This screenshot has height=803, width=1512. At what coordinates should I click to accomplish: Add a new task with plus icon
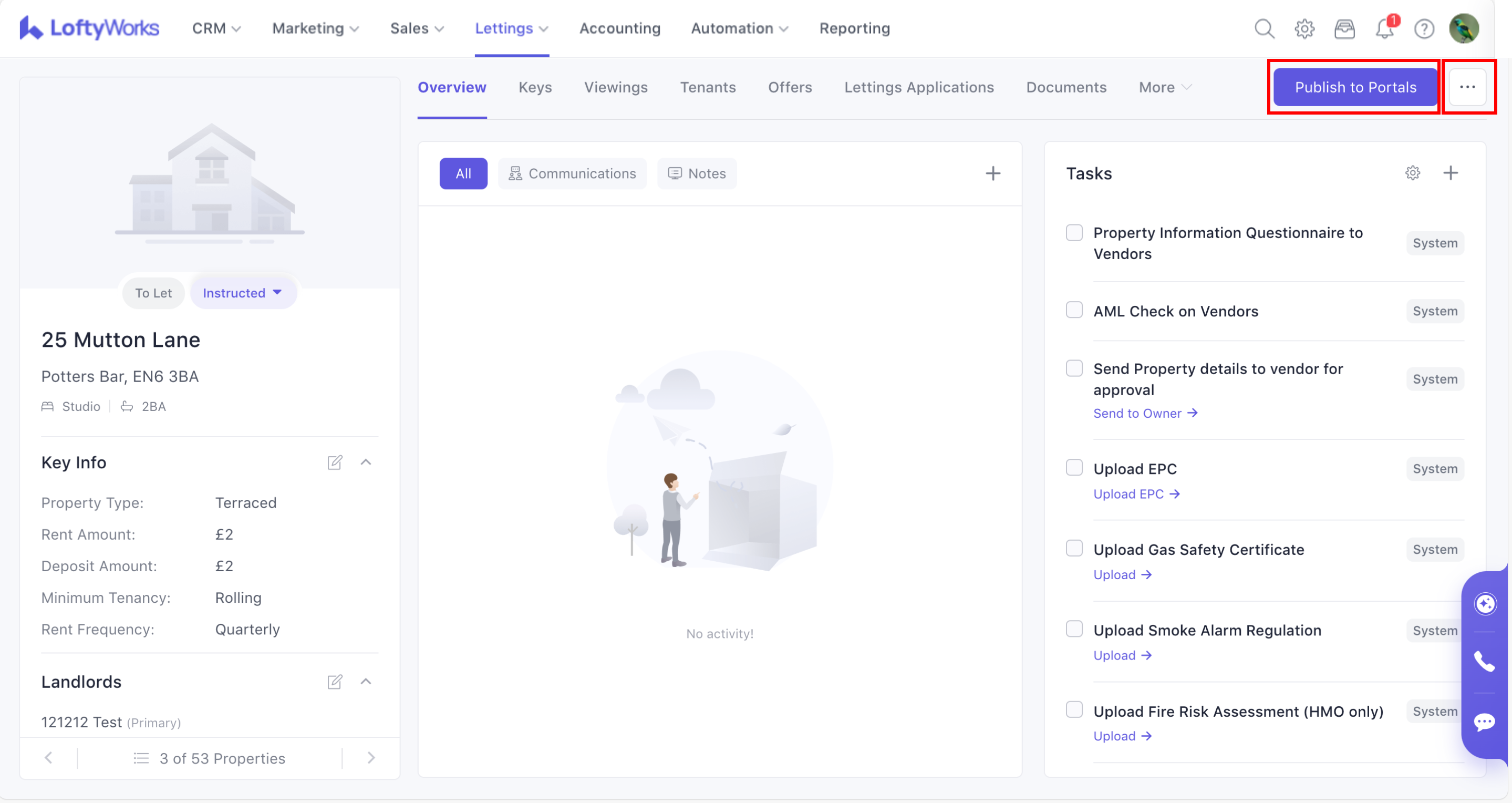(1451, 172)
